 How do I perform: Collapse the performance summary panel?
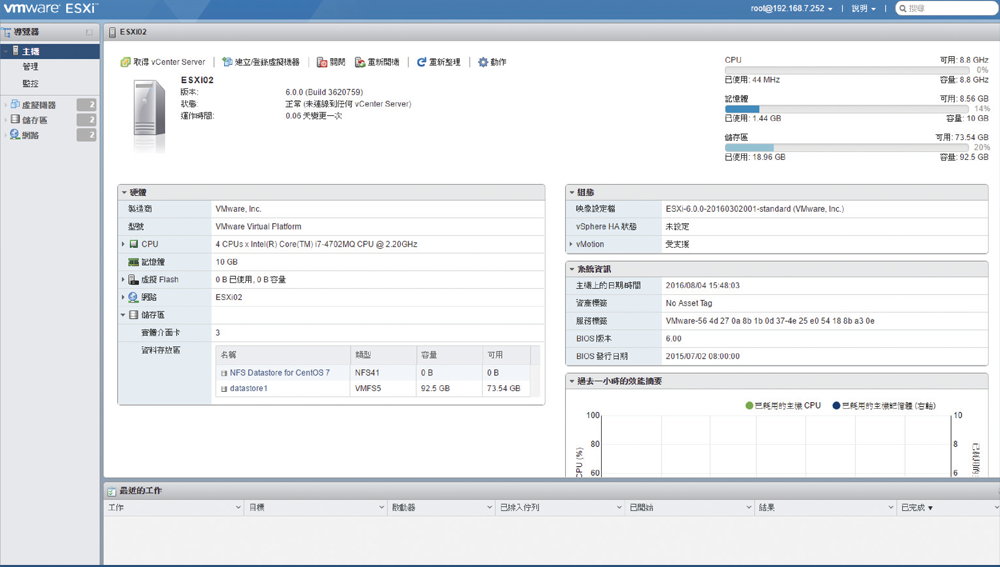tap(572, 381)
